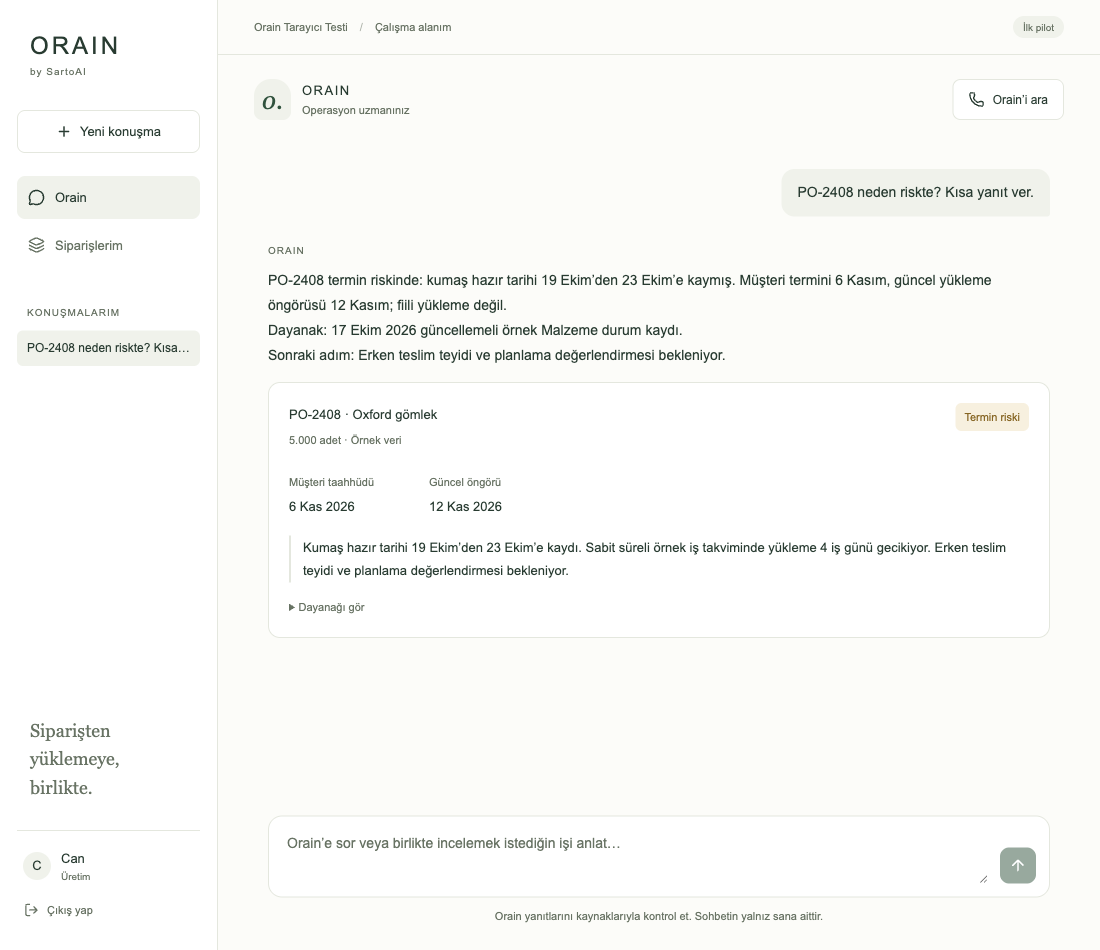This screenshot has height=950, width=1100.
Task: Click the 'Müşteri taahhüdü' label
Action: (x=332, y=482)
